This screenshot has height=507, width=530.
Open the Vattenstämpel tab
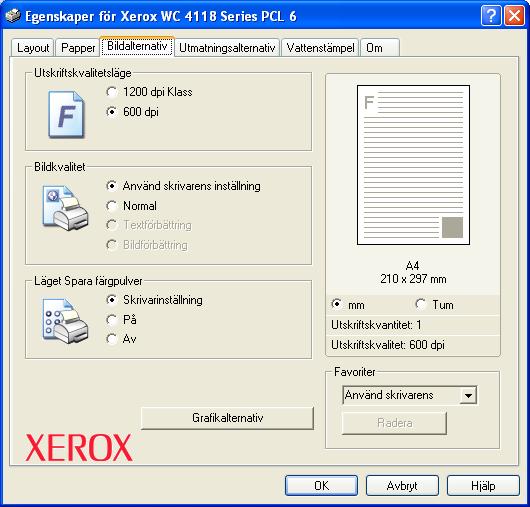coord(320,48)
